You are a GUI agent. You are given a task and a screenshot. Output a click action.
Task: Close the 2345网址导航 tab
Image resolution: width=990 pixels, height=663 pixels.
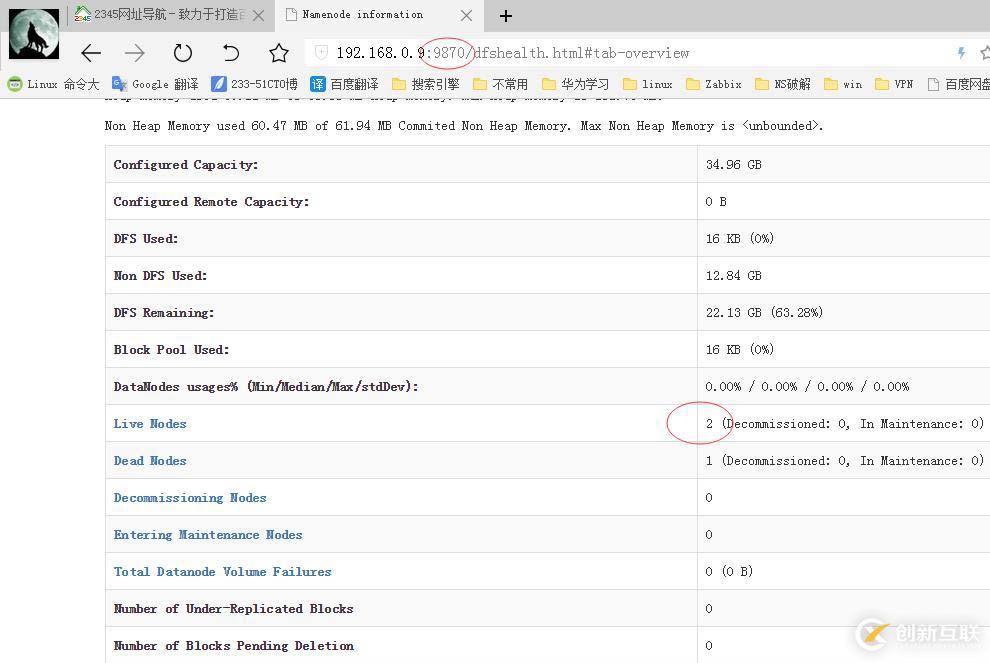pyautogui.click(x=258, y=16)
